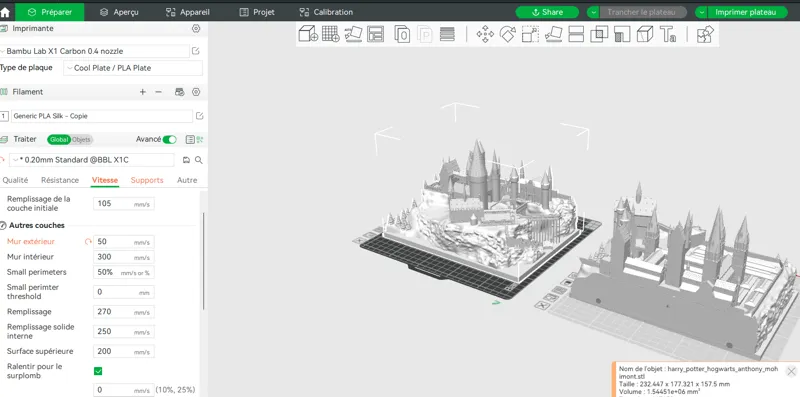Switch to the Calibration tab
800x397 pixels.
click(326, 12)
